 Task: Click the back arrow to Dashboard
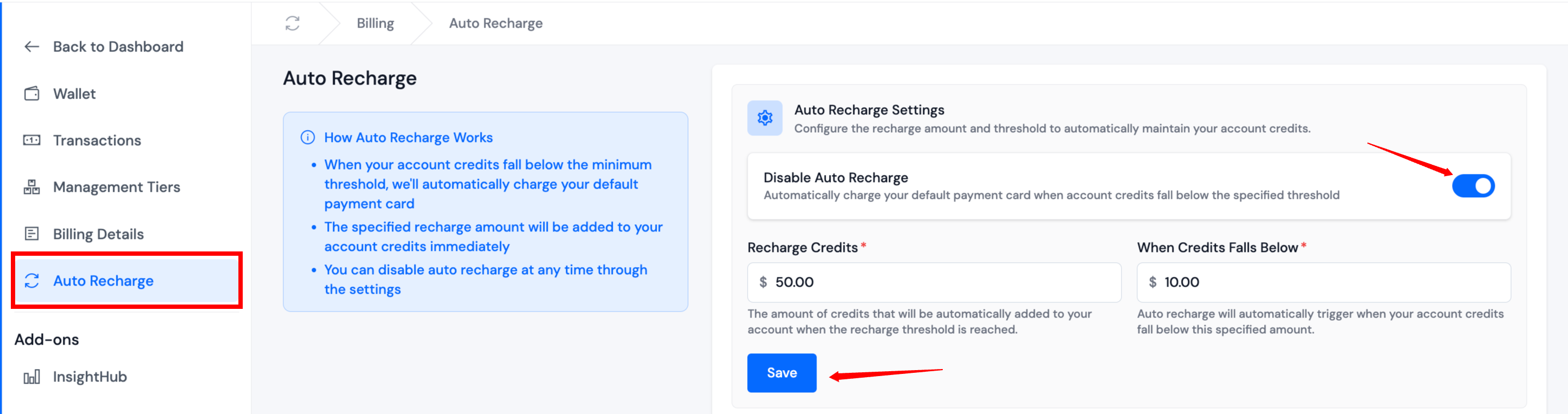[31, 46]
